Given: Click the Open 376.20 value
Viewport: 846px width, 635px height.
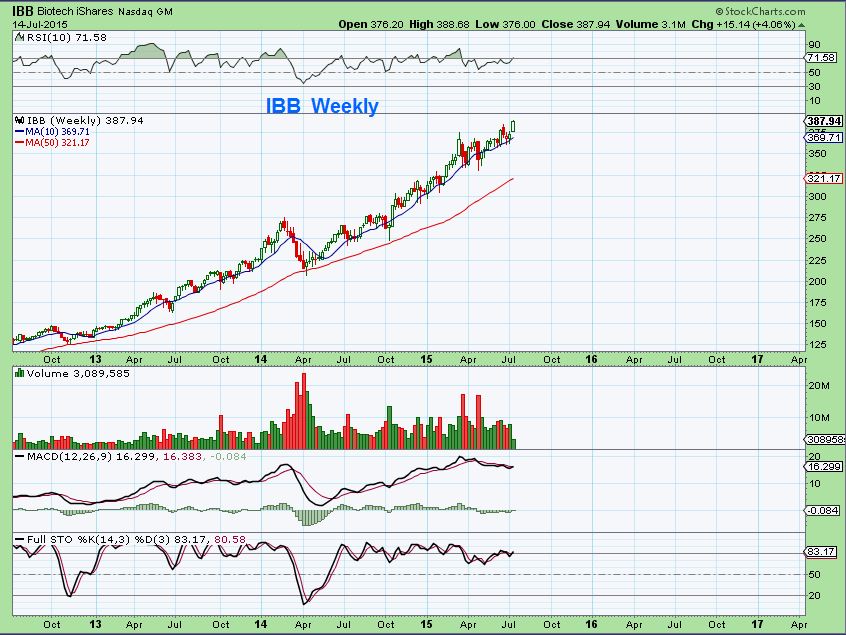Looking at the screenshot, I should [x=371, y=24].
